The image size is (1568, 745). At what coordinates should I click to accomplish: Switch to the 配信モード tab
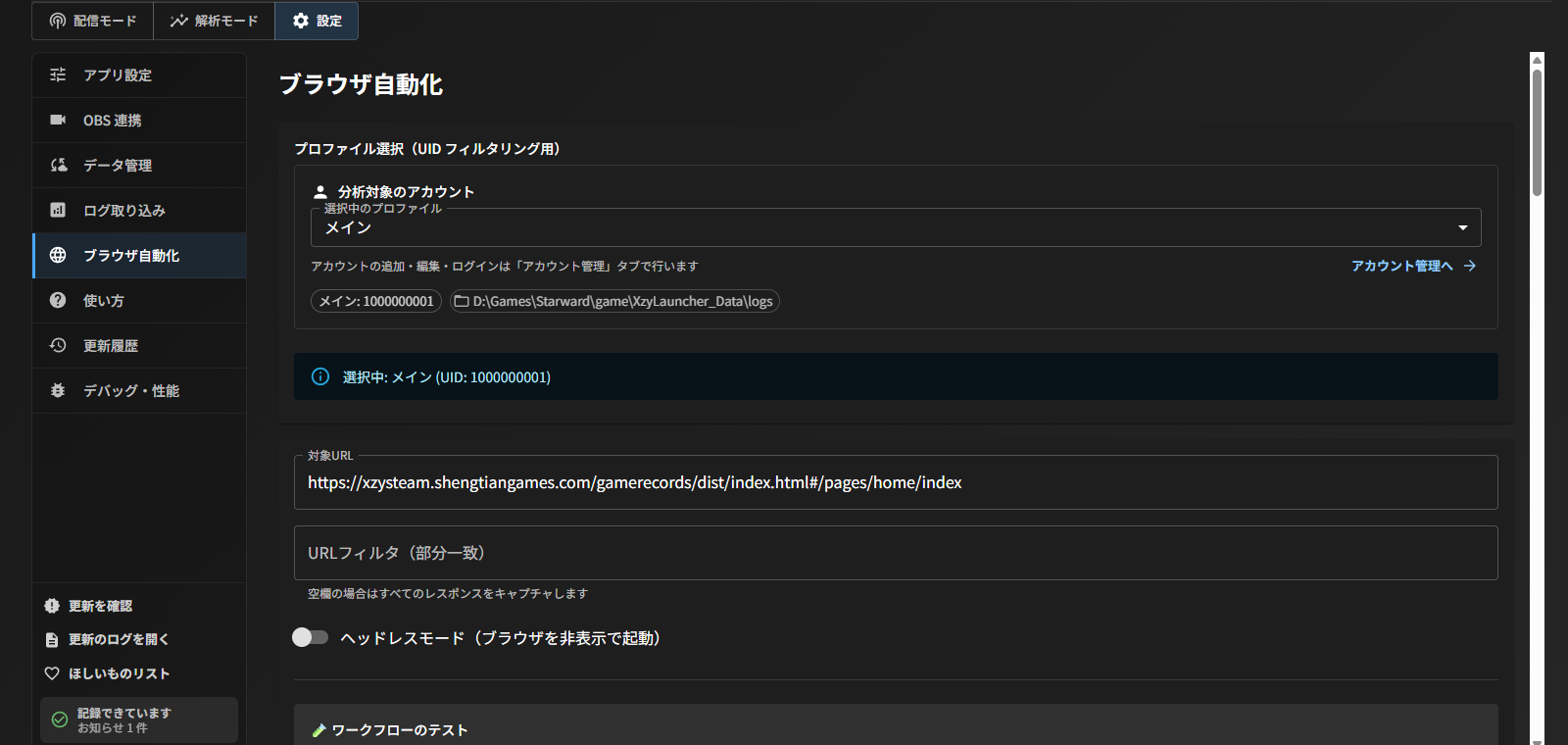pos(93,21)
